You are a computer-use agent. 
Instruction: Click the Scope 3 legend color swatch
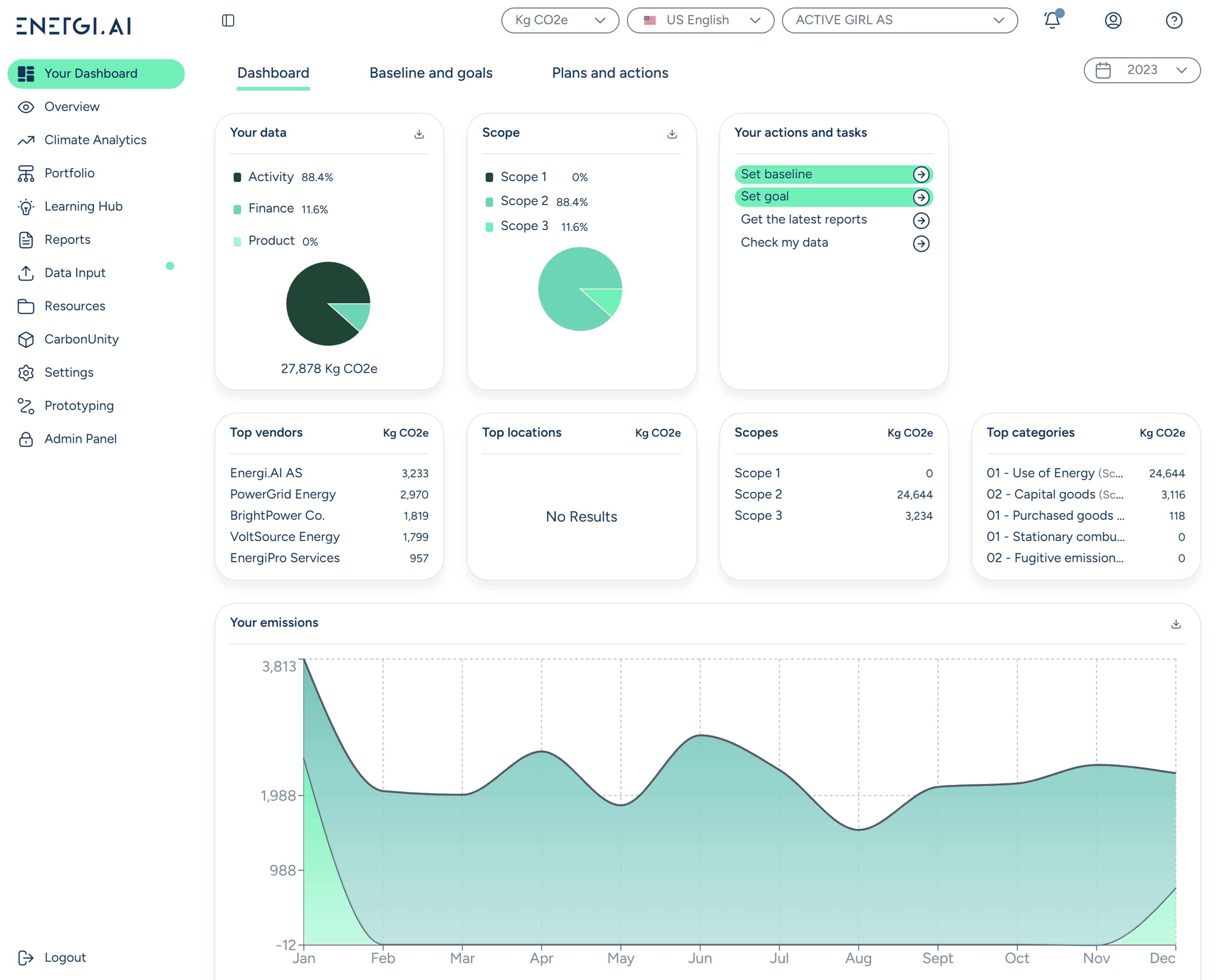(x=489, y=227)
